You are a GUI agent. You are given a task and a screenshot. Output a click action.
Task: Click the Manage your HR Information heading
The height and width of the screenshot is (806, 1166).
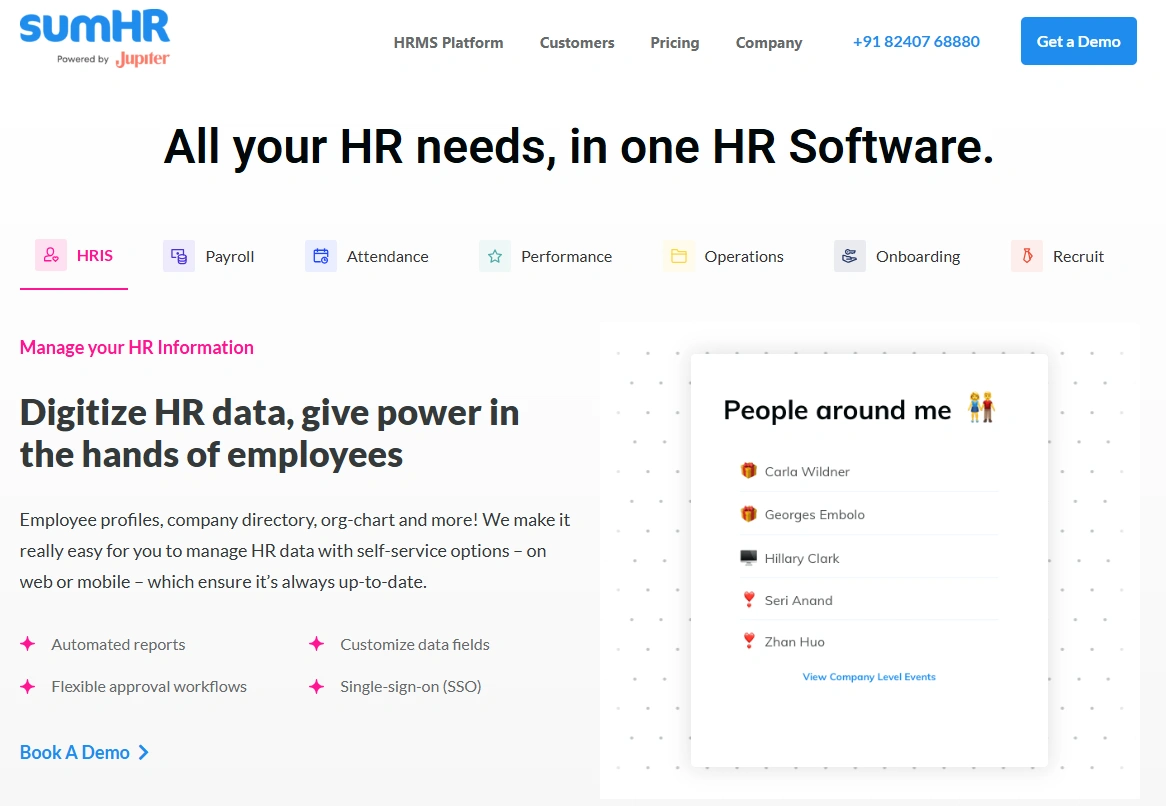click(x=136, y=347)
